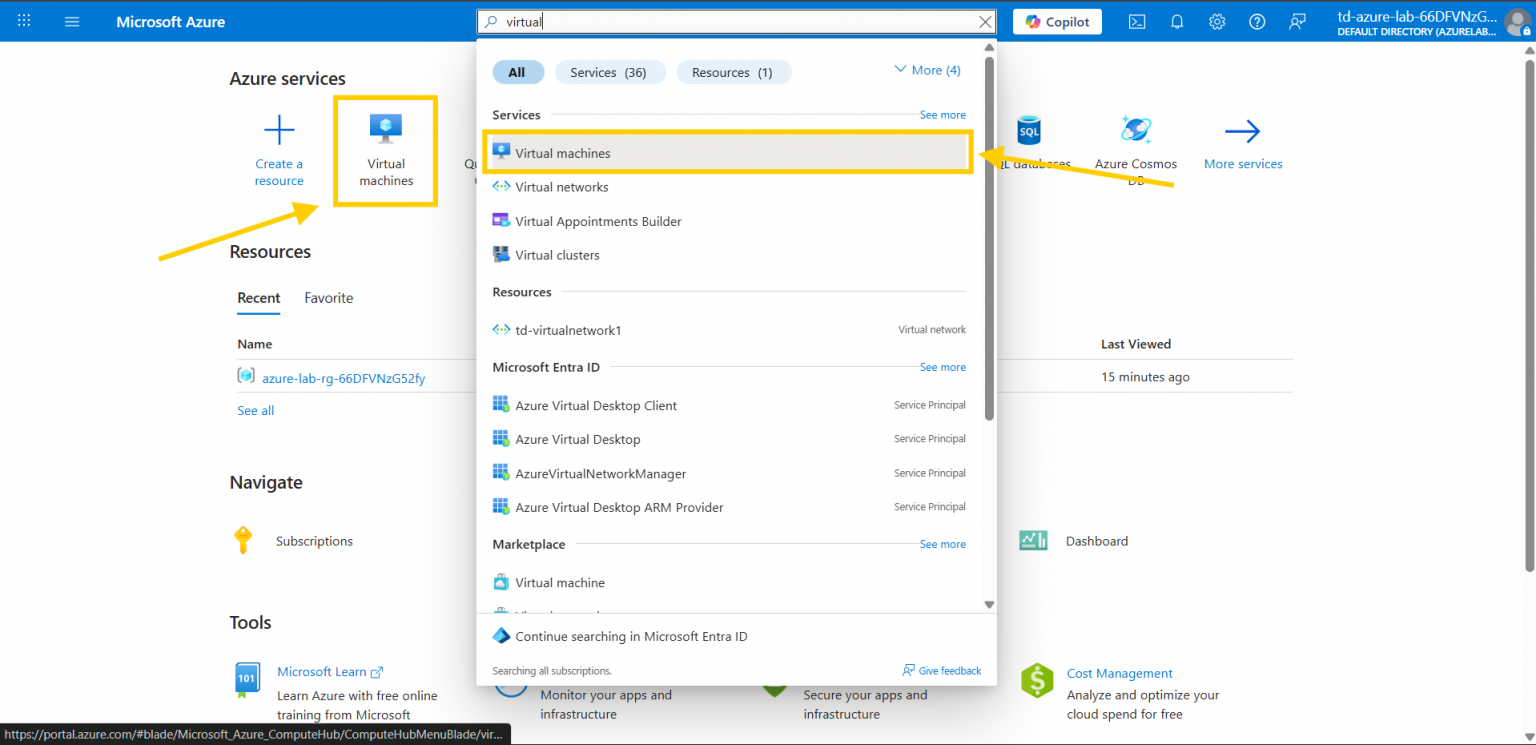Click the Create a resource plus icon
The height and width of the screenshot is (745, 1536).
[x=279, y=130]
